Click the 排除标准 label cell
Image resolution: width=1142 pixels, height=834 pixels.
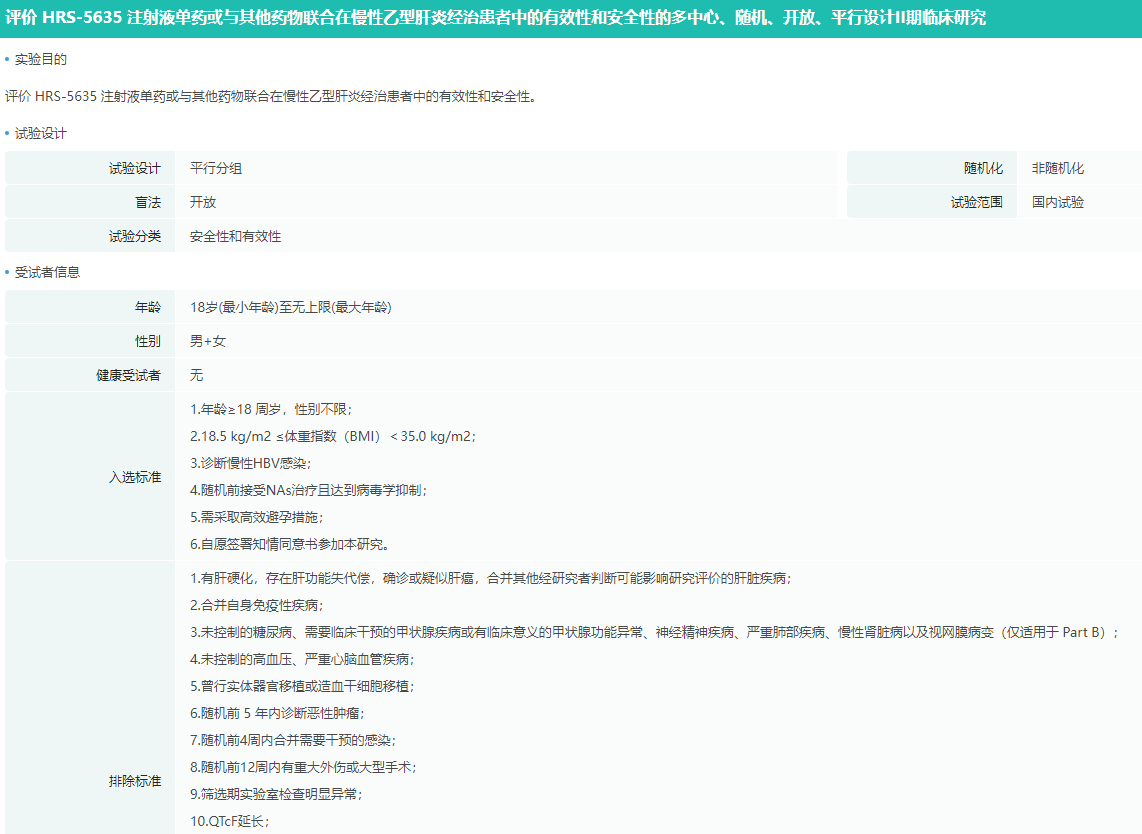click(x=135, y=780)
